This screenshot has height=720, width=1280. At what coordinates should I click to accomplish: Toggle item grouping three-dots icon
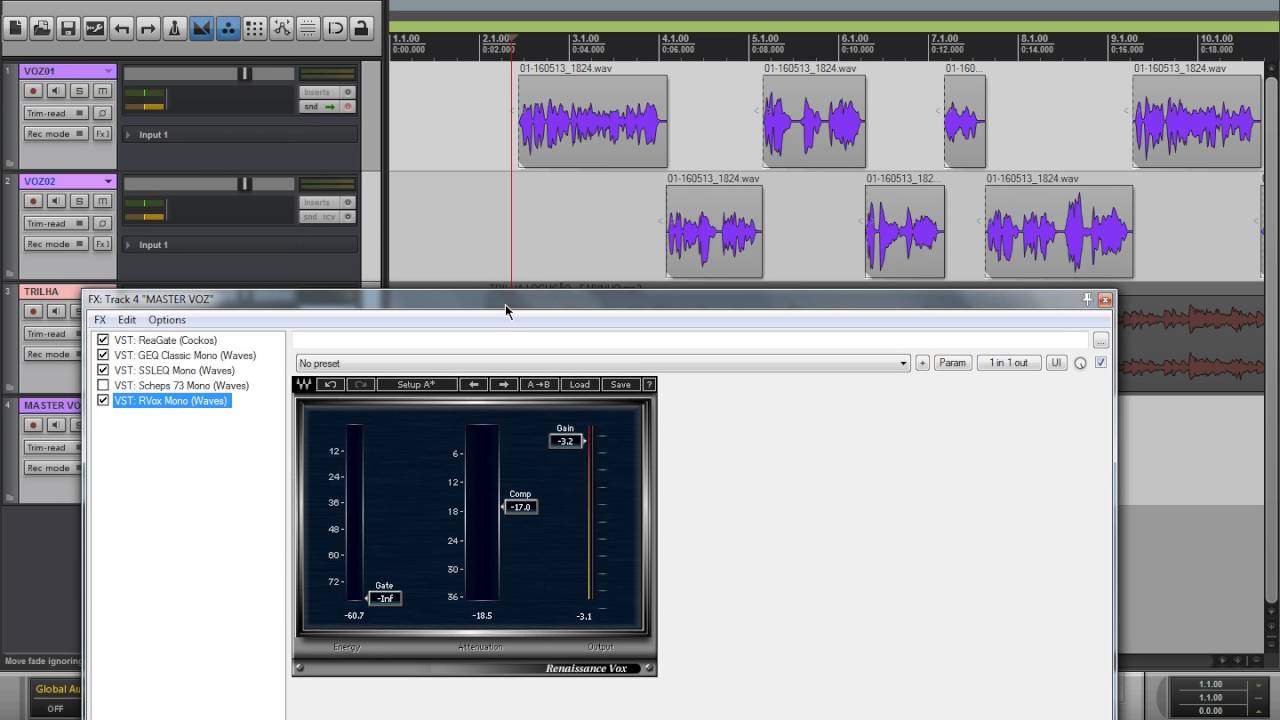click(x=228, y=28)
